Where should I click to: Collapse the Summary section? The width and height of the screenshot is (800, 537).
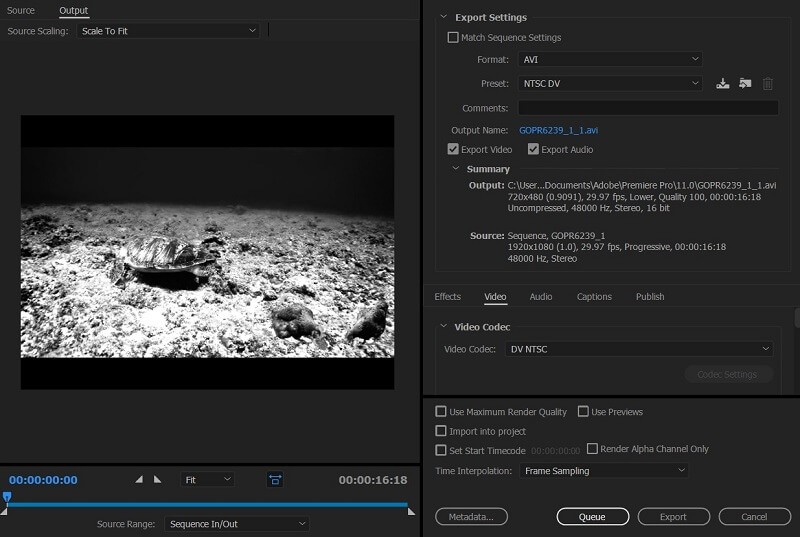[x=456, y=168]
